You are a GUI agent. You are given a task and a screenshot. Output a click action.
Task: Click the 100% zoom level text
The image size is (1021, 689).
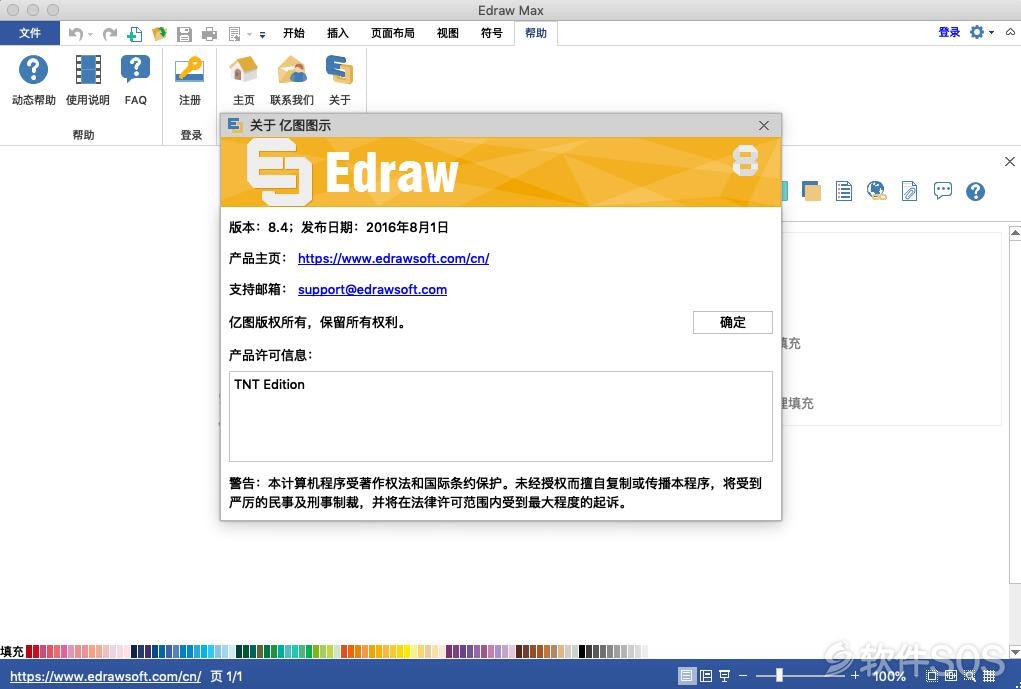[x=888, y=676]
